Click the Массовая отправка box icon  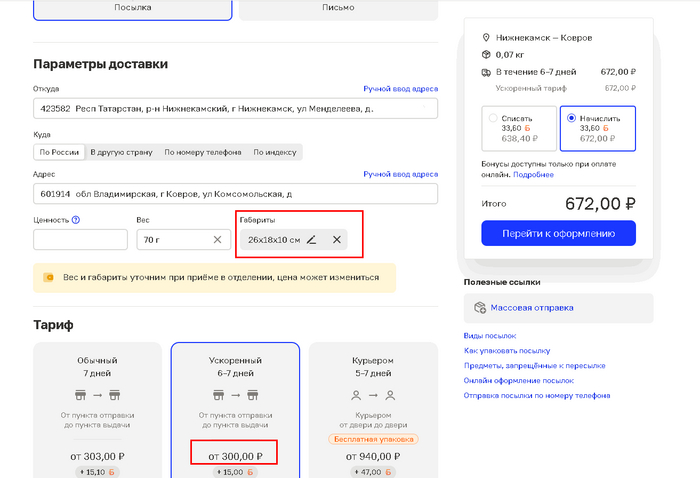click(481, 308)
